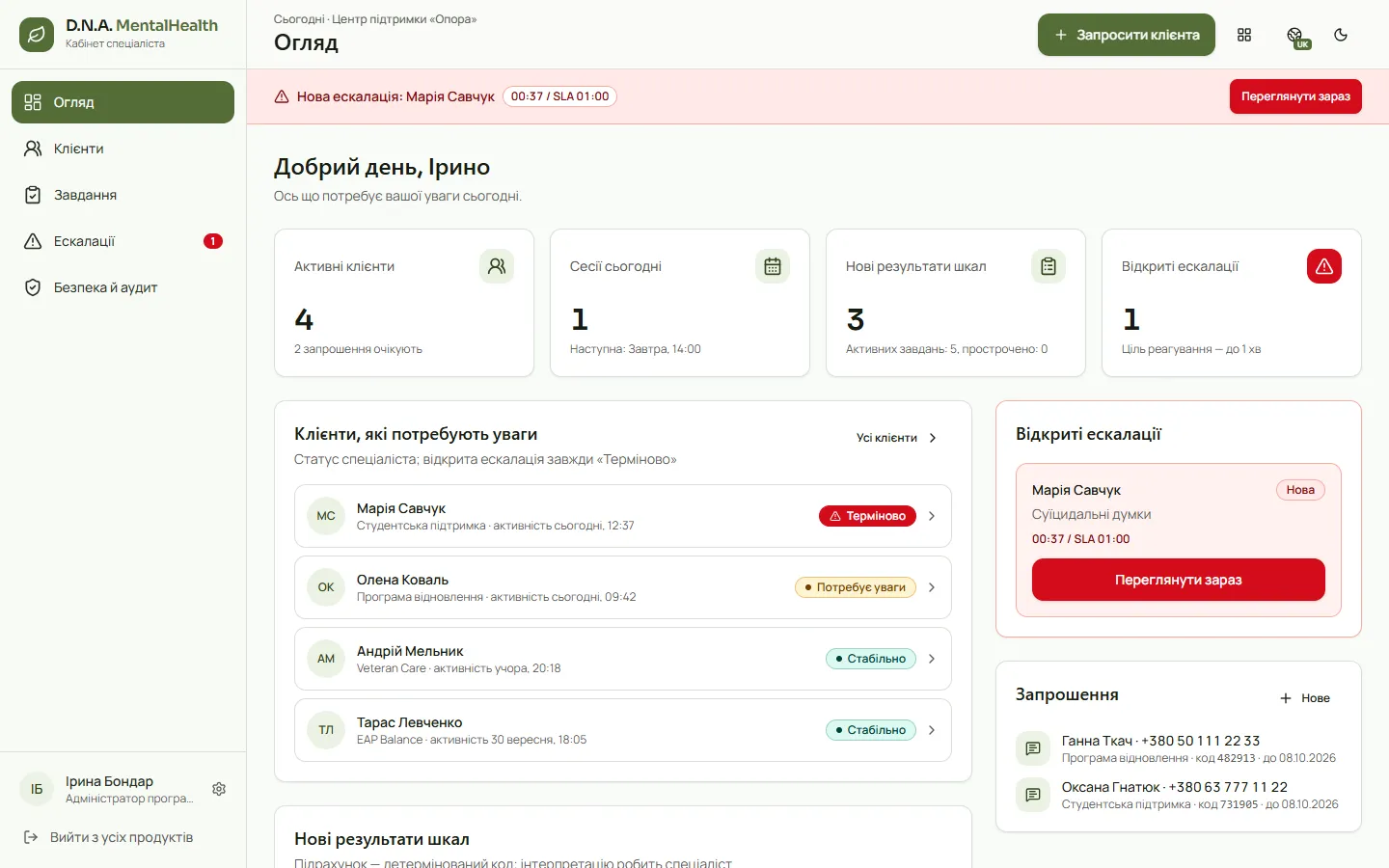Expand Андрій Мельник row chevron
The height and width of the screenshot is (868, 1389).
click(932, 659)
